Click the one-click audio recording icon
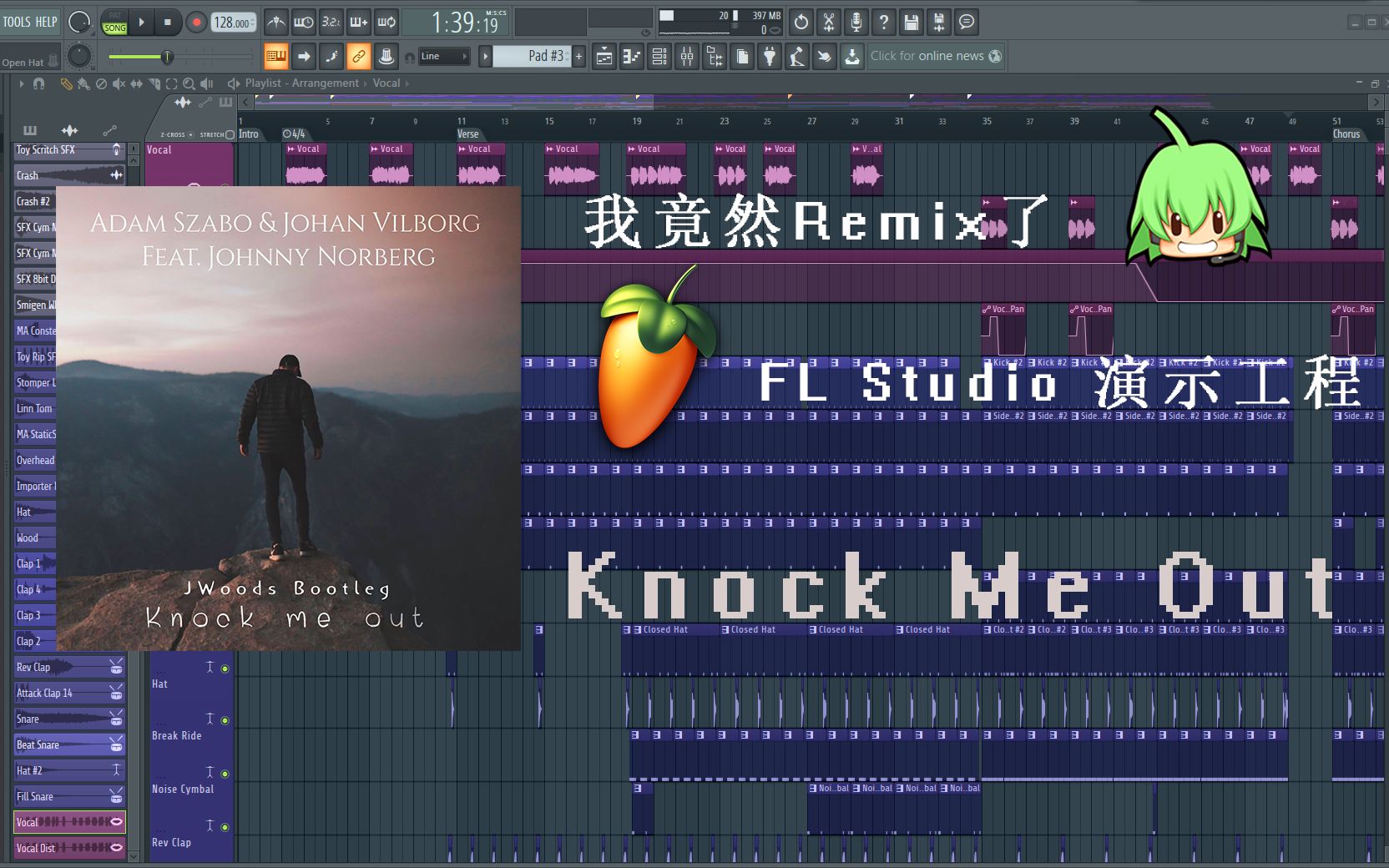This screenshot has width=1389, height=868. click(825, 57)
